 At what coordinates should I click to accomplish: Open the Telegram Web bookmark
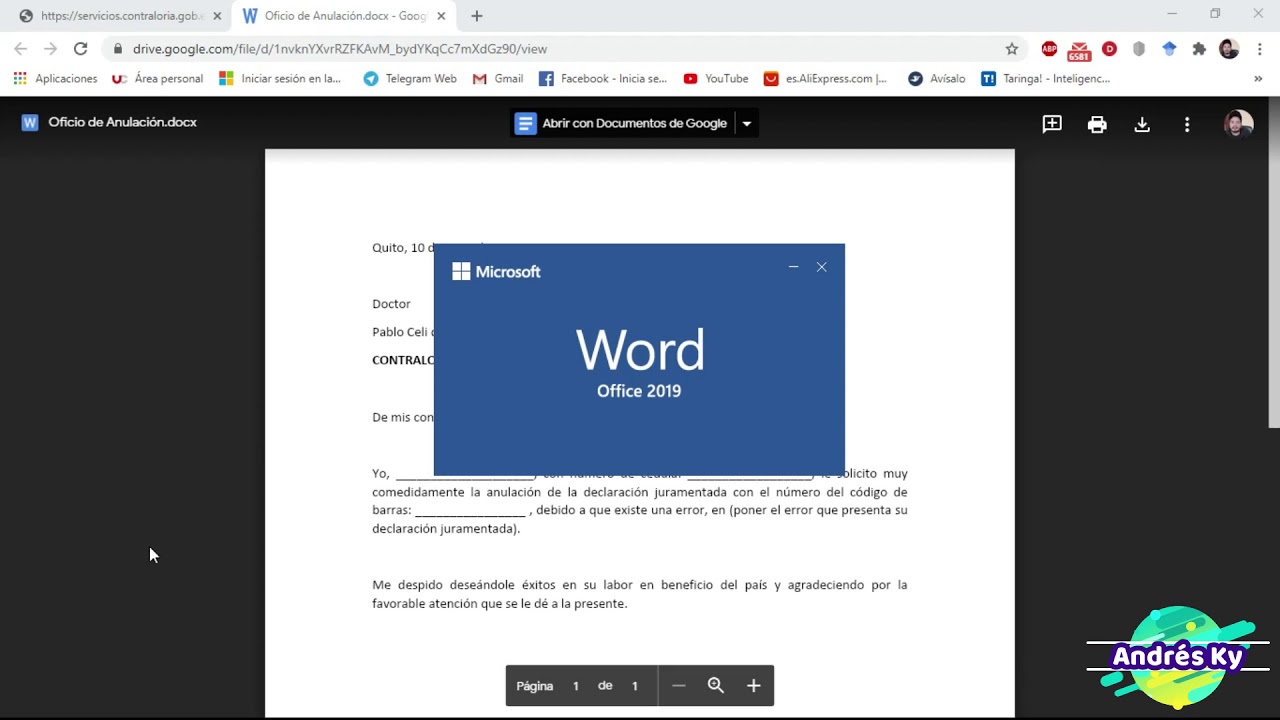coord(410,78)
